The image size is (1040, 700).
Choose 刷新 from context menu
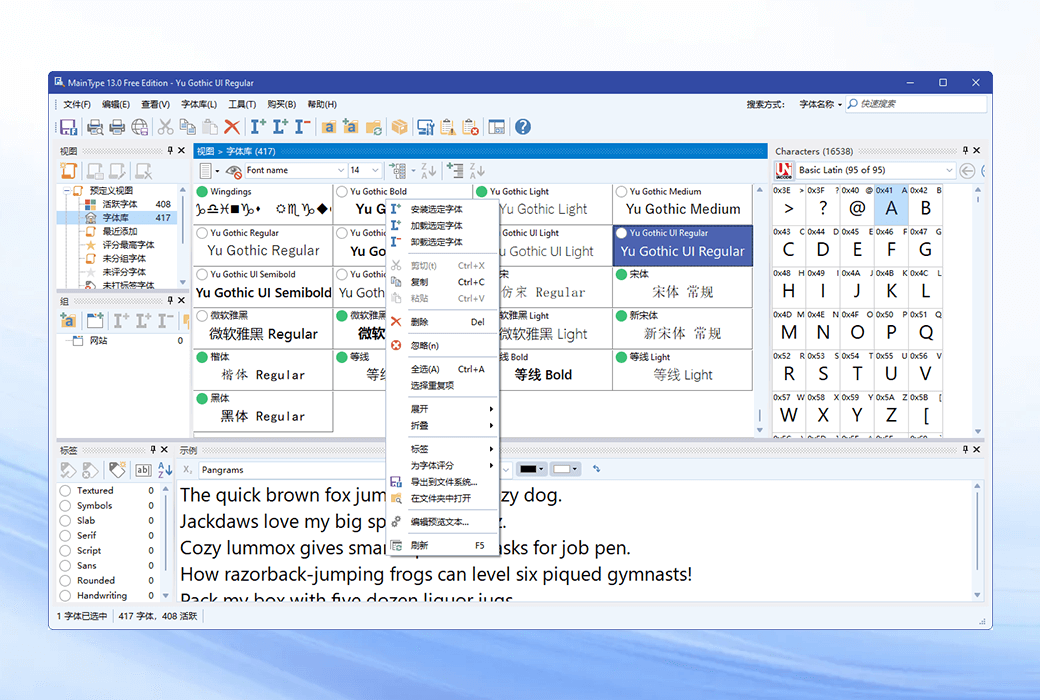click(442, 545)
